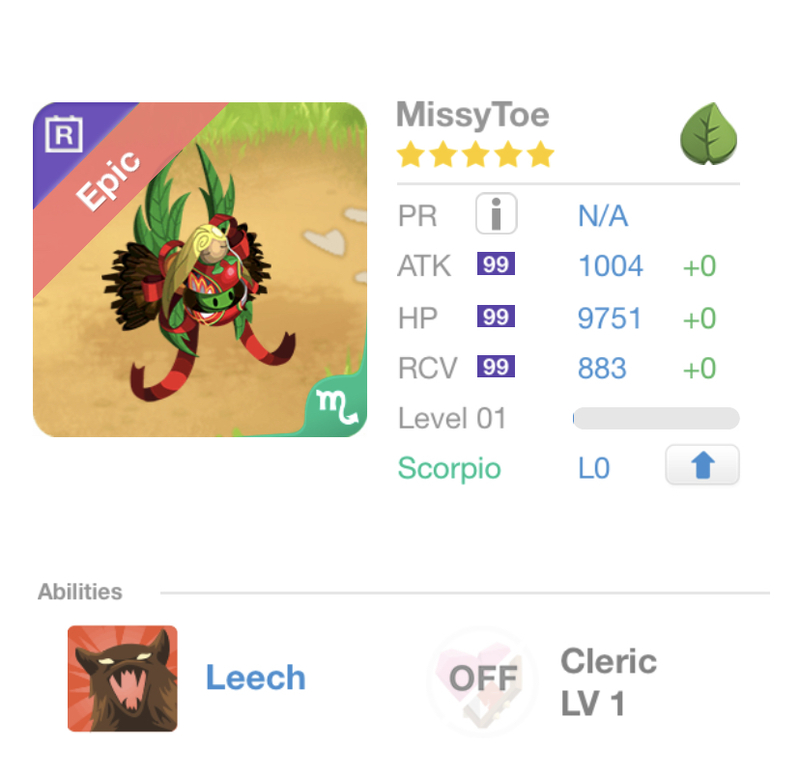Click the Level 01 progress bar
800x774 pixels.
[656, 418]
